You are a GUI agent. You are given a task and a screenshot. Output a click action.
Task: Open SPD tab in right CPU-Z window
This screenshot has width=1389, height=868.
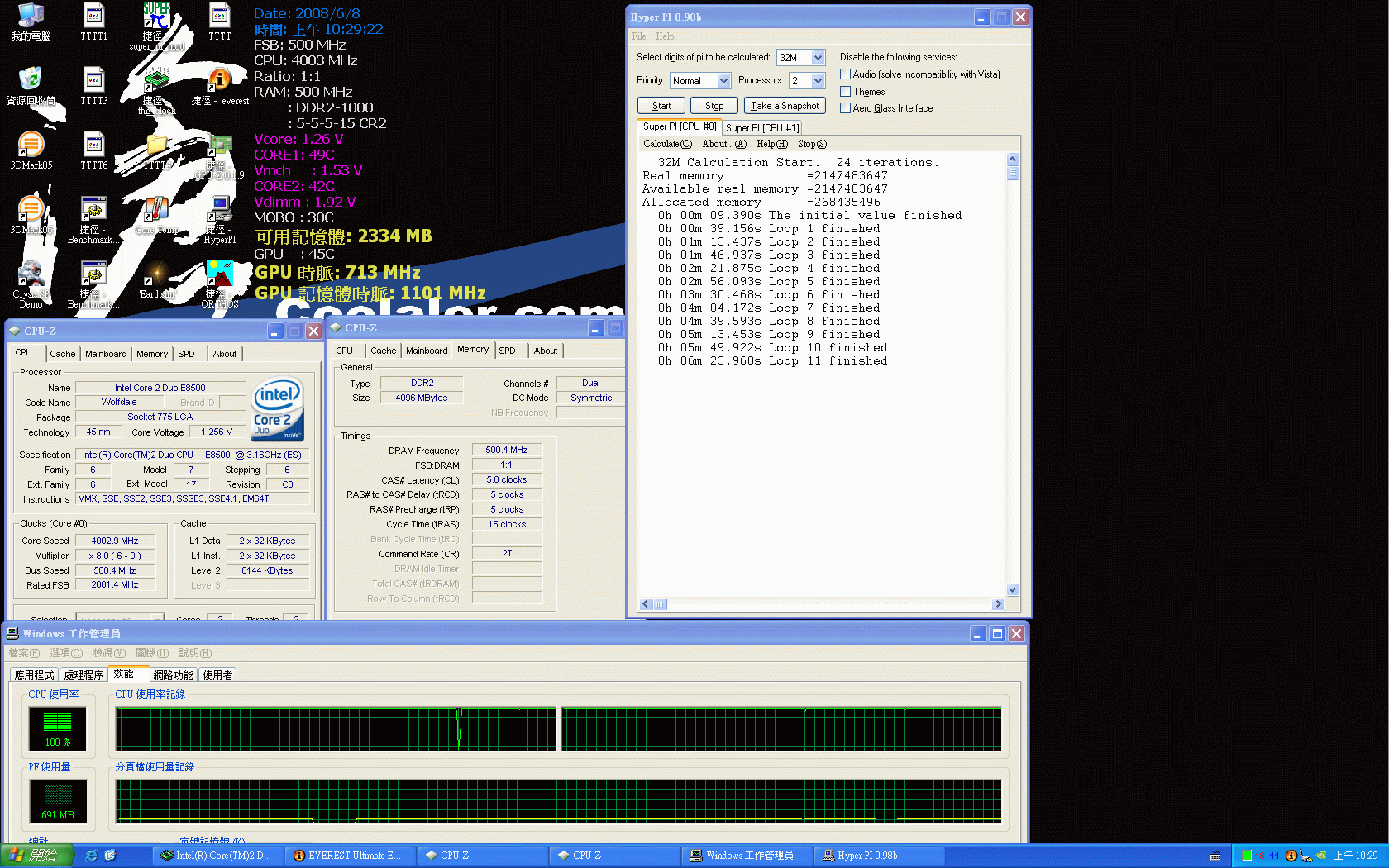click(507, 351)
